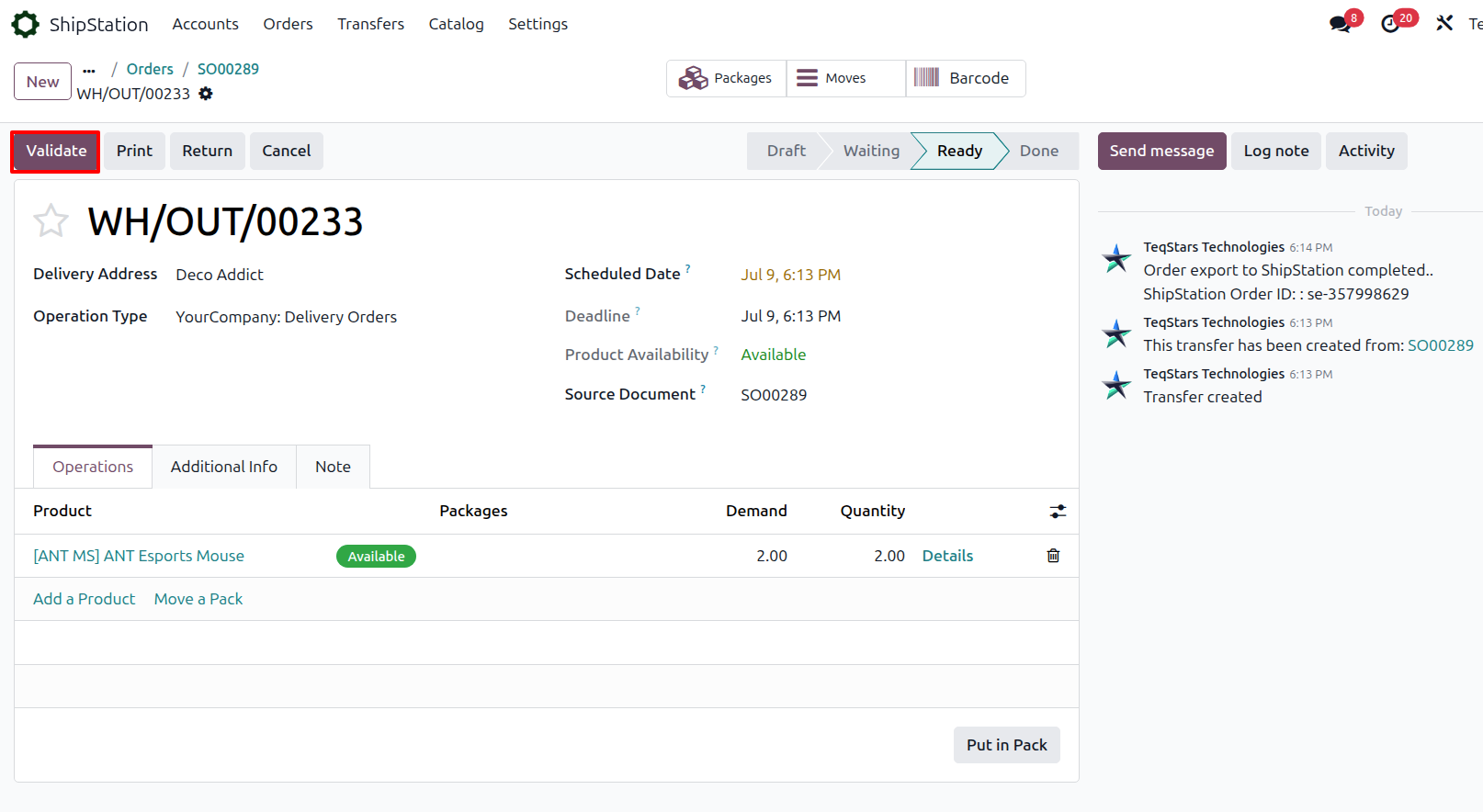Open the activities clock icon

pyautogui.click(x=1390, y=24)
